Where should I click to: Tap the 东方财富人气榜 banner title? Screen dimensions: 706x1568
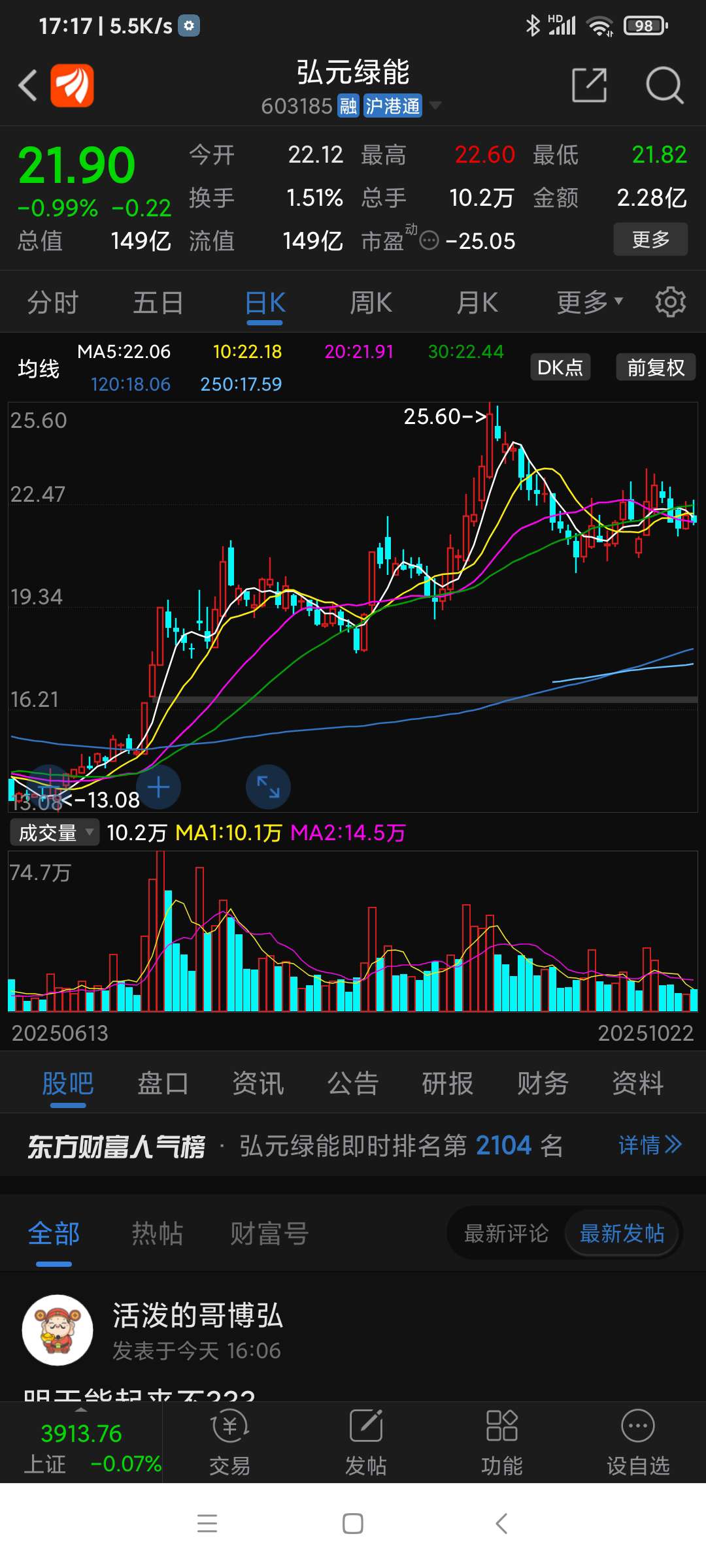[x=116, y=1146]
